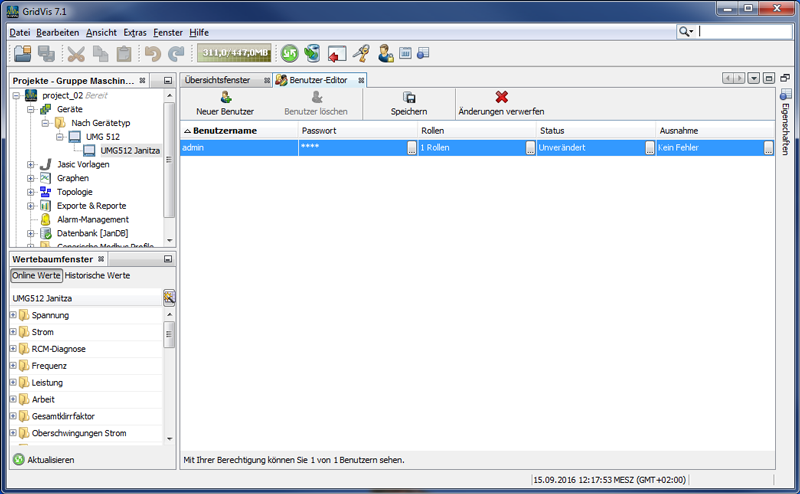The width and height of the screenshot is (800, 494).
Task: Click the recycle bin toolbar icon
Action: 313,53
